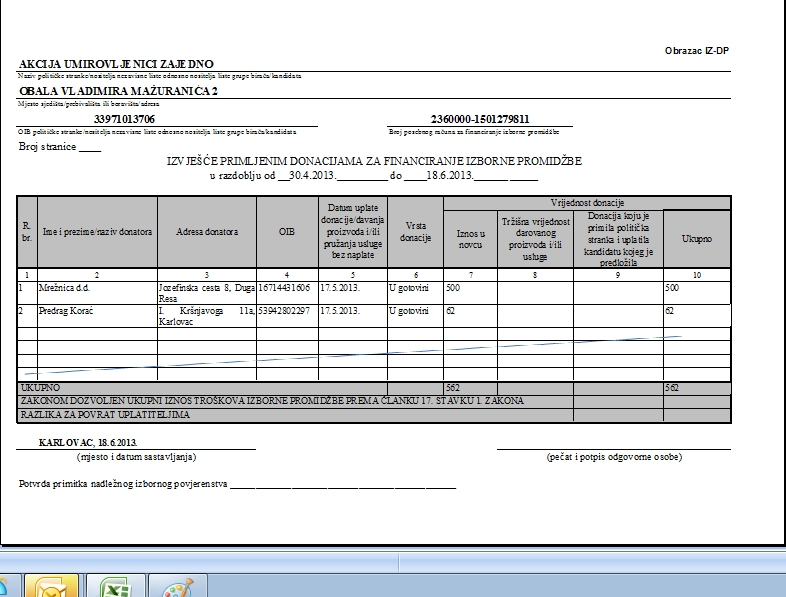Click U gotovini in Mrežnica row
Viewport: 786px width, 597px height.
pyautogui.click(x=409, y=288)
